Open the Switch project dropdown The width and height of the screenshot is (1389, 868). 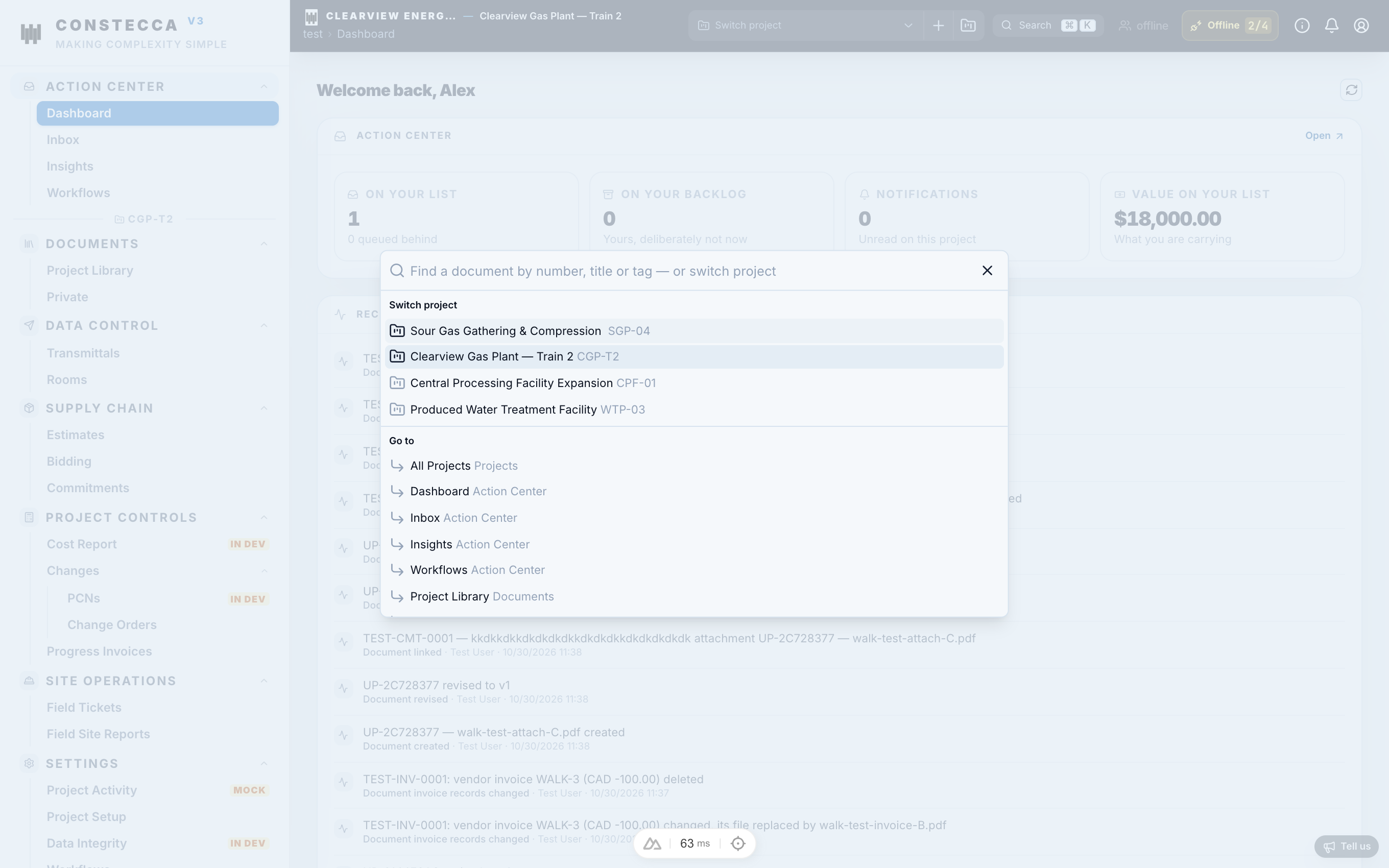[x=805, y=25]
